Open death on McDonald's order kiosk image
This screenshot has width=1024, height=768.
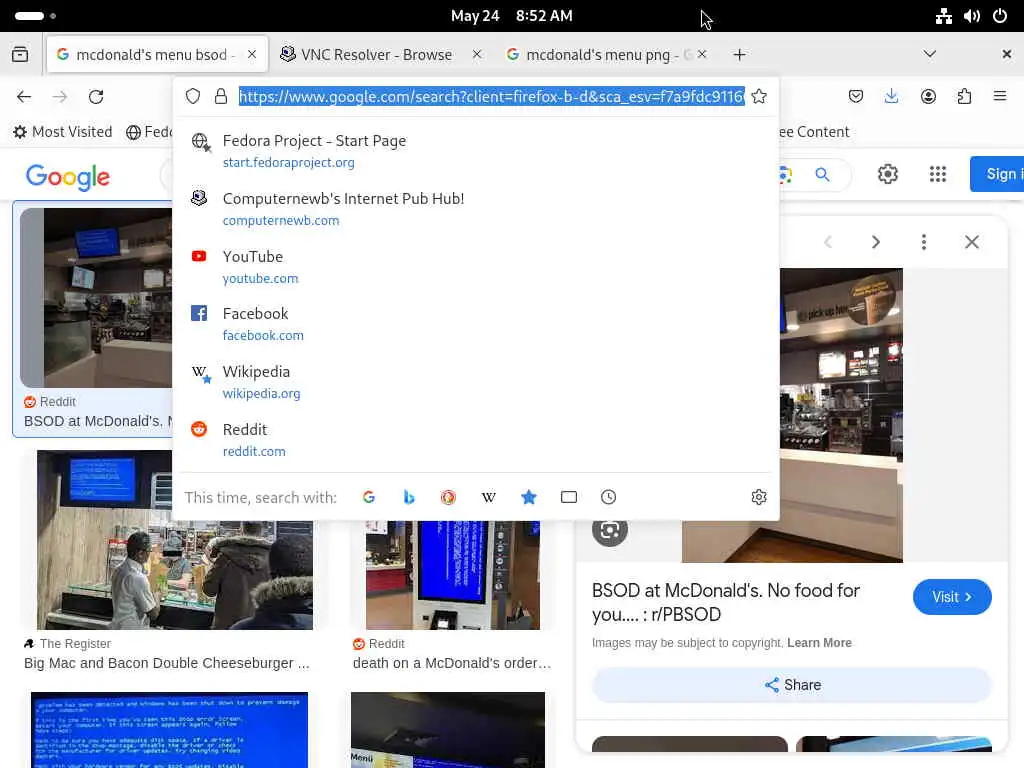pos(453,575)
